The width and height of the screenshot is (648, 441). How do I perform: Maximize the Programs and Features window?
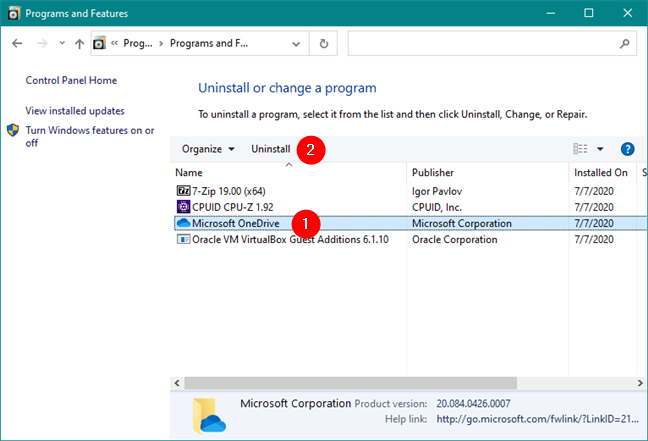click(588, 13)
